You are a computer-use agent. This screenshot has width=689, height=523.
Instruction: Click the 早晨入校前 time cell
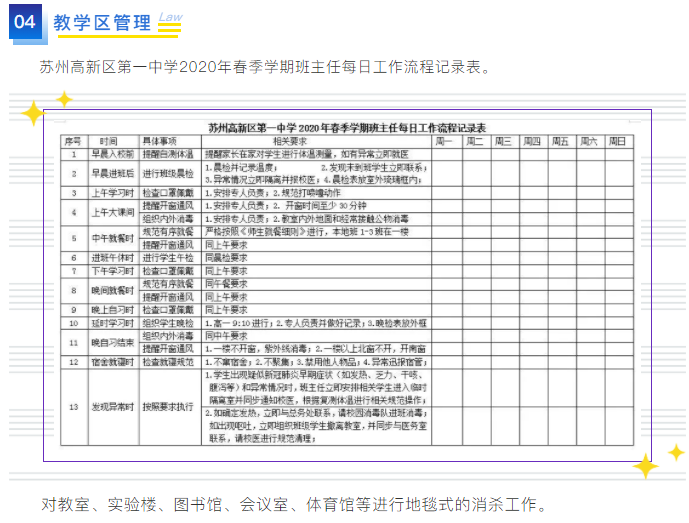tap(113, 154)
